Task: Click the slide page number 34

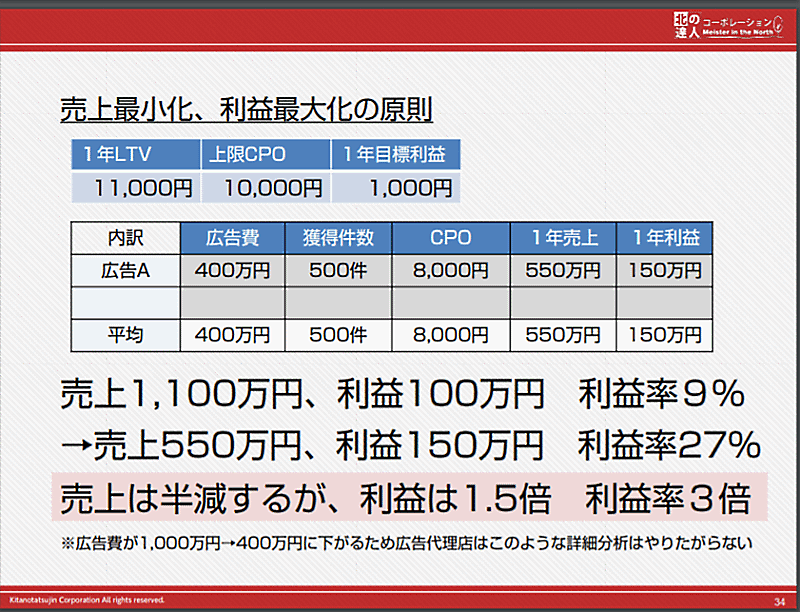Action: (x=778, y=600)
